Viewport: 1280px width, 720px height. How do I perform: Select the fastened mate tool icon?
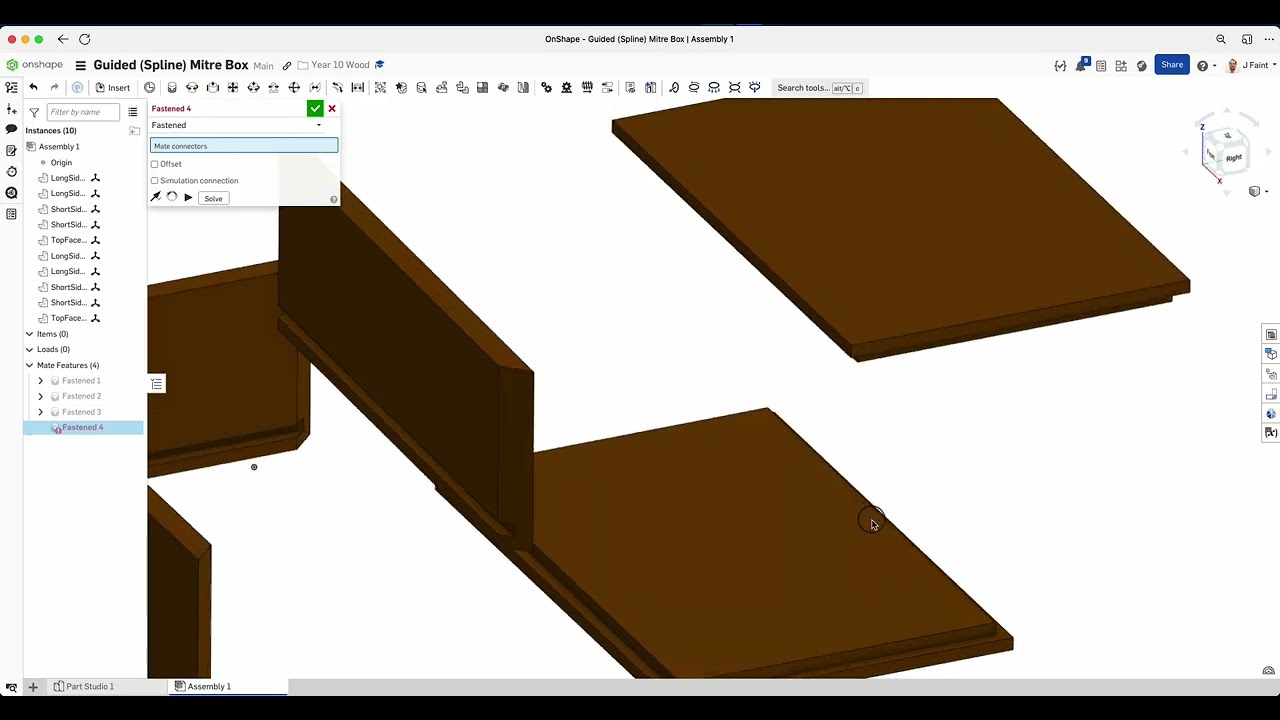pyautogui.click(x=172, y=88)
